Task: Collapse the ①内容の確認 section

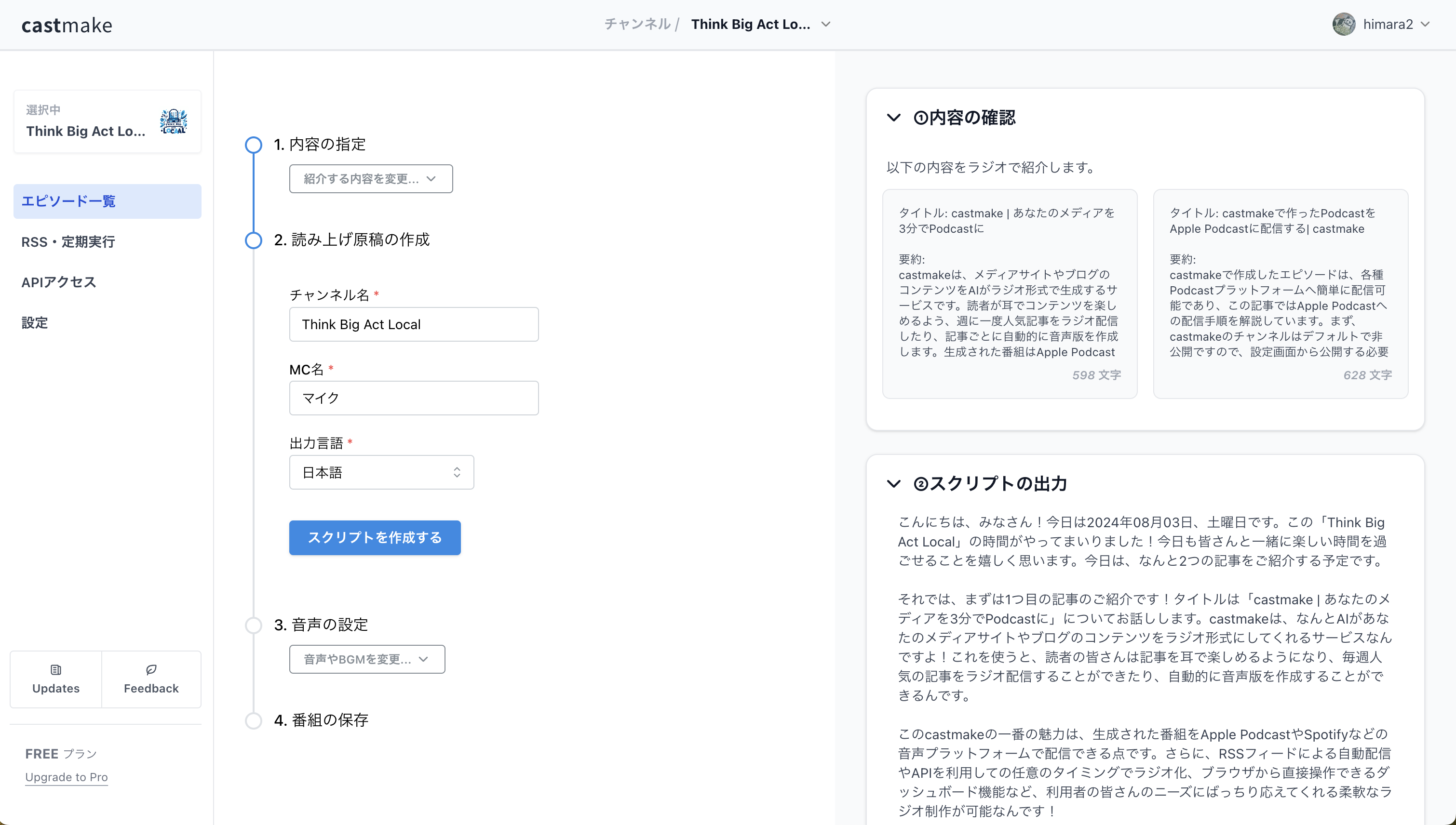Action: click(893, 118)
